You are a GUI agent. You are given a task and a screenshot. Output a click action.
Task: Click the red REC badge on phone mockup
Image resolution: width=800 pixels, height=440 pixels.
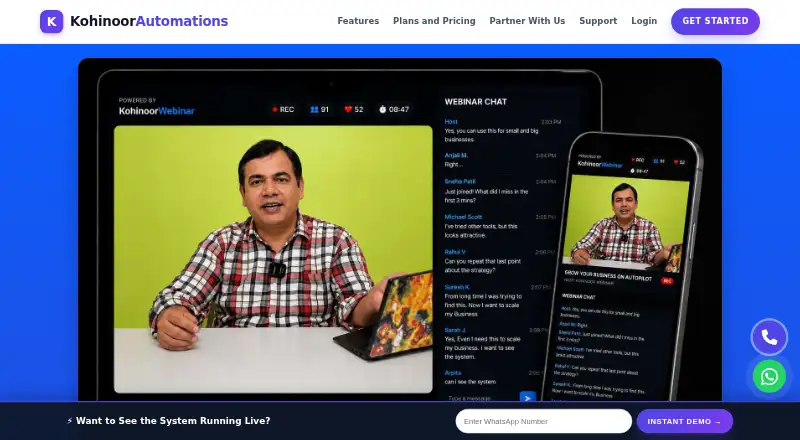point(666,281)
